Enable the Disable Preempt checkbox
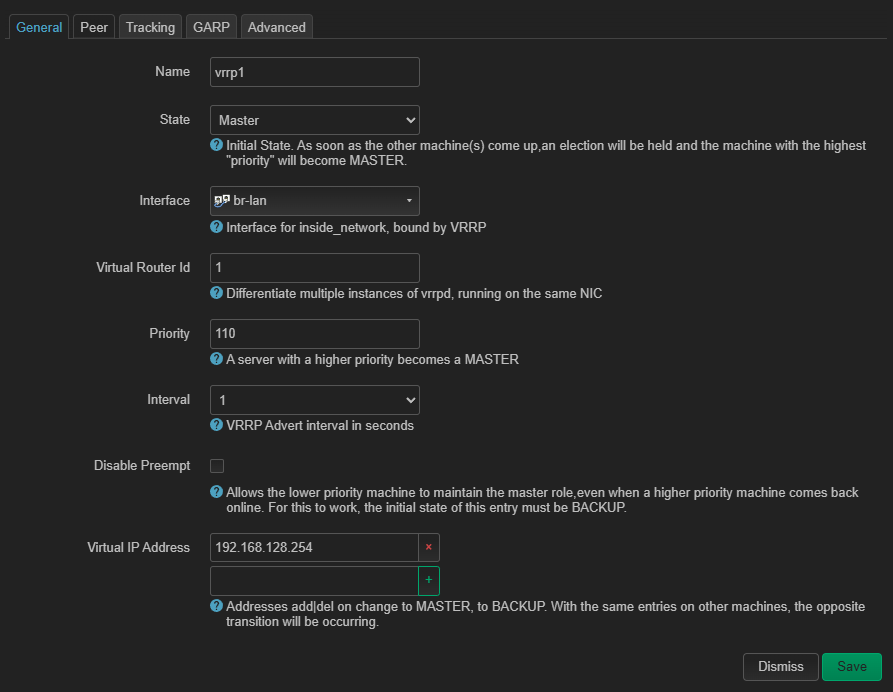 (x=217, y=466)
